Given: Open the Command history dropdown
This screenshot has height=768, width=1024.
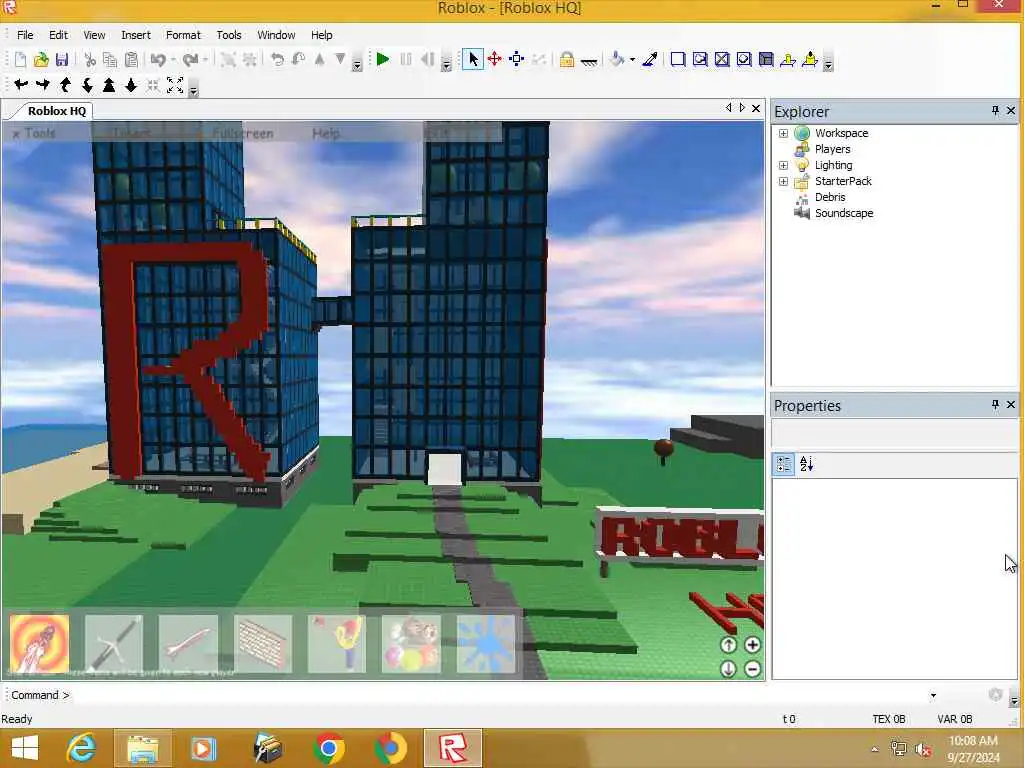Looking at the screenshot, I should pos(933,696).
